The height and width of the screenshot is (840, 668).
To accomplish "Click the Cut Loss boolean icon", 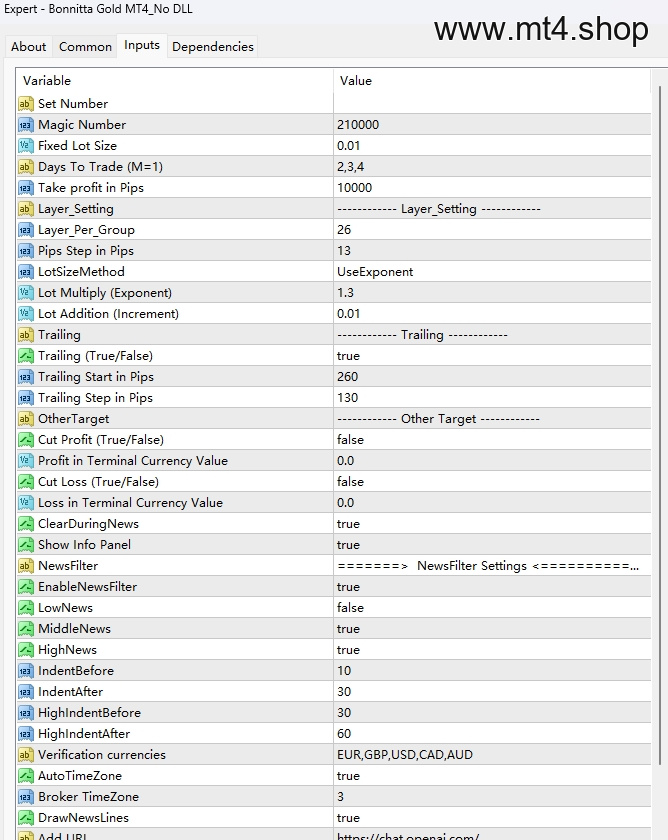I will point(26,482).
